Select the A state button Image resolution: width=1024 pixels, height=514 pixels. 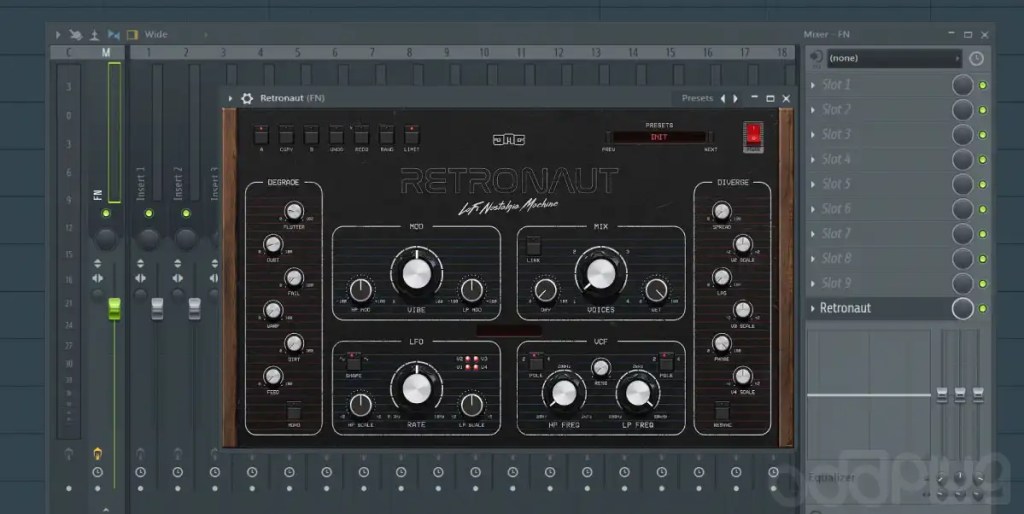[261, 135]
